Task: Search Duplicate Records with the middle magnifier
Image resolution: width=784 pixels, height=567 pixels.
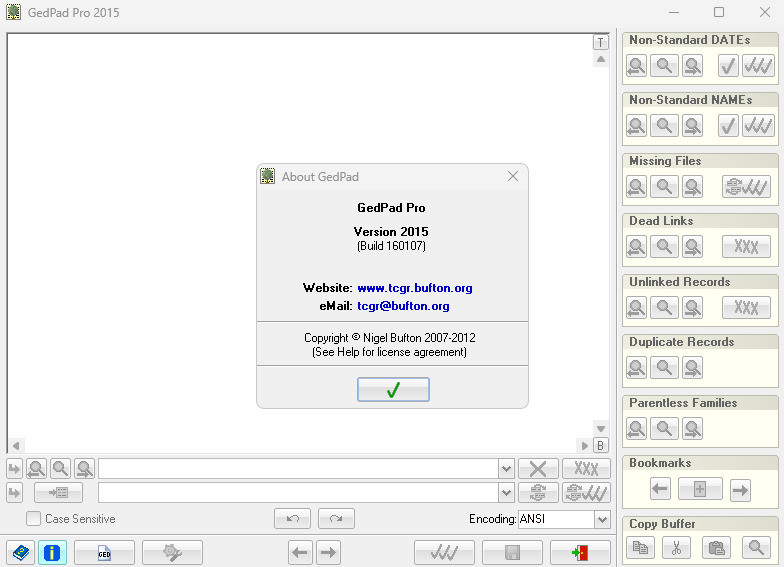Action: (664, 368)
